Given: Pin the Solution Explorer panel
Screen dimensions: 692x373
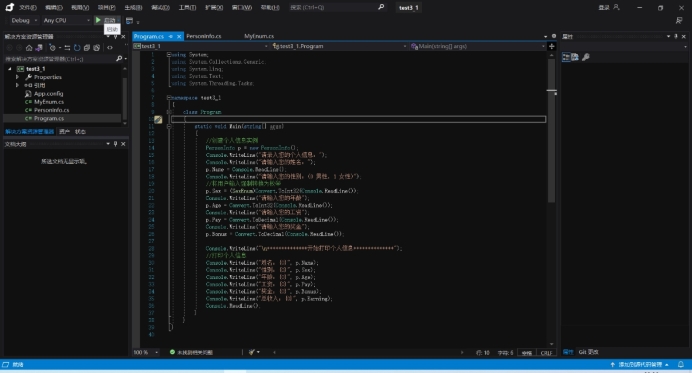Looking at the screenshot, I should click(116, 37).
